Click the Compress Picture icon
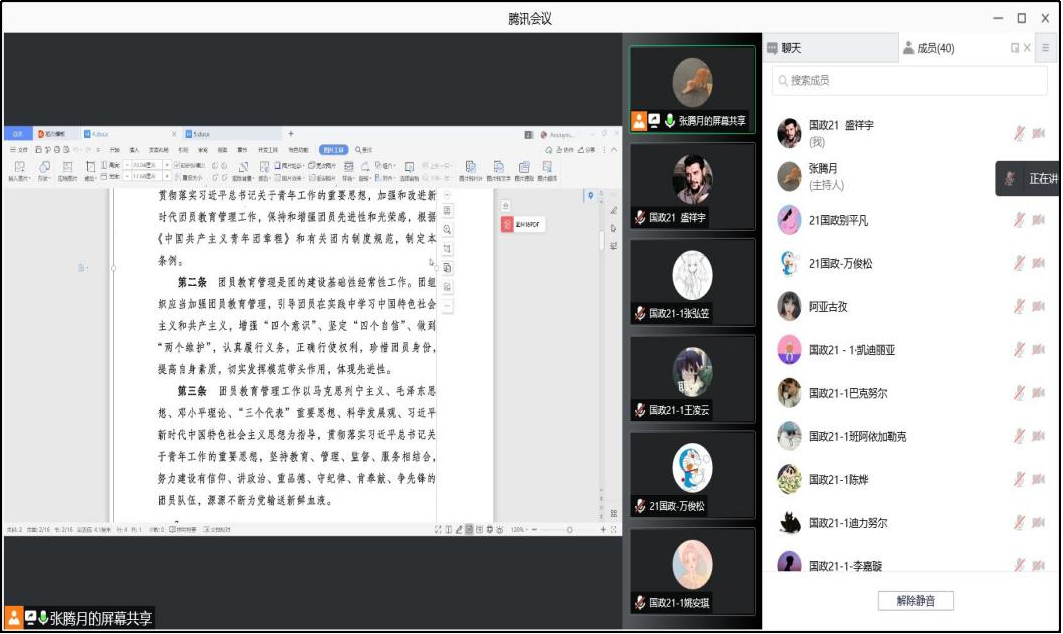Viewport: 1063px width, 634px height. click(66, 168)
